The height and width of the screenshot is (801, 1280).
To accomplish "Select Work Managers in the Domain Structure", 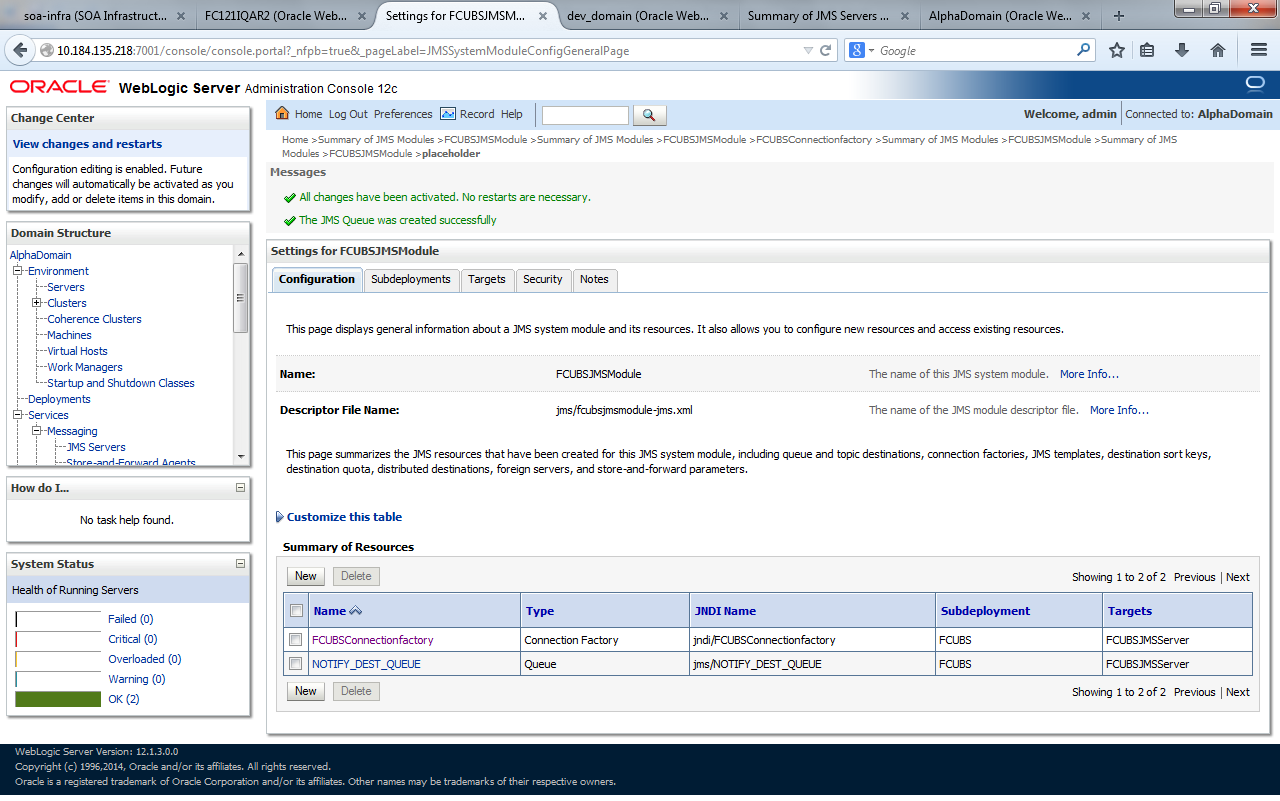I will click(x=85, y=367).
